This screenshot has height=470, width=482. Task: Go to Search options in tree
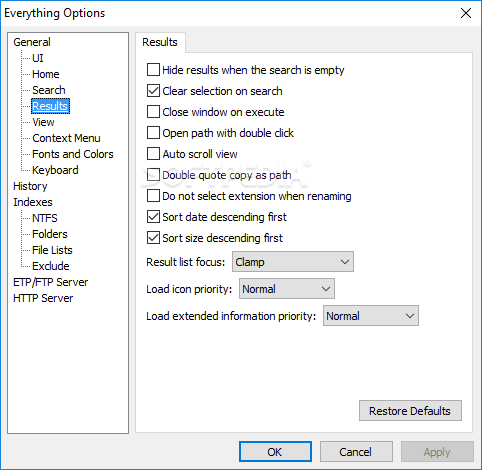[49, 90]
